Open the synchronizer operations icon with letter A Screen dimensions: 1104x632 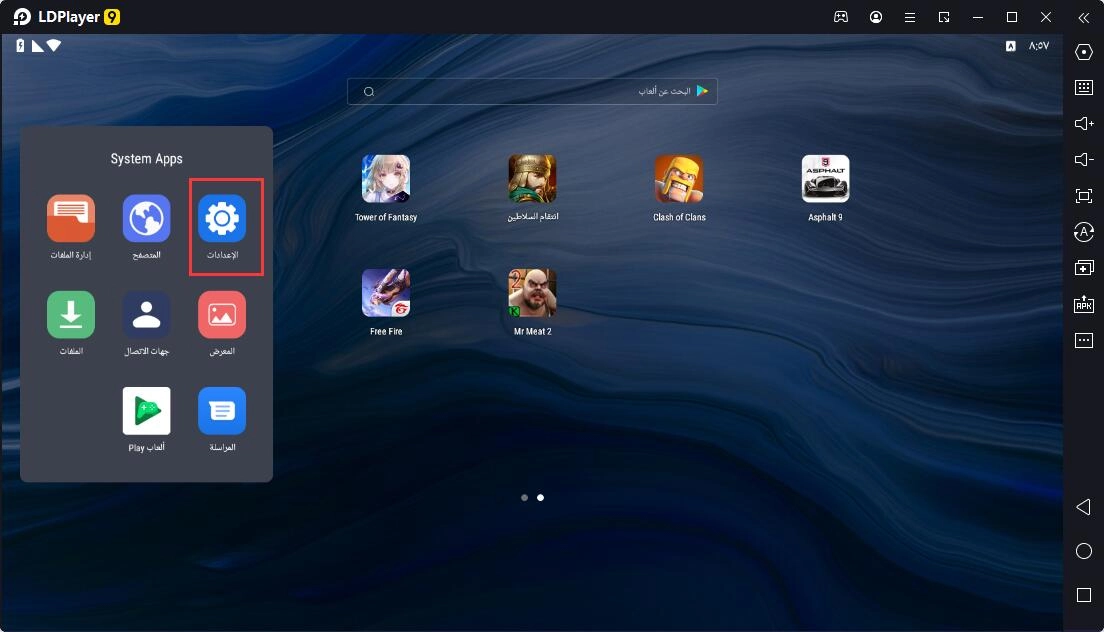point(1084,232)
